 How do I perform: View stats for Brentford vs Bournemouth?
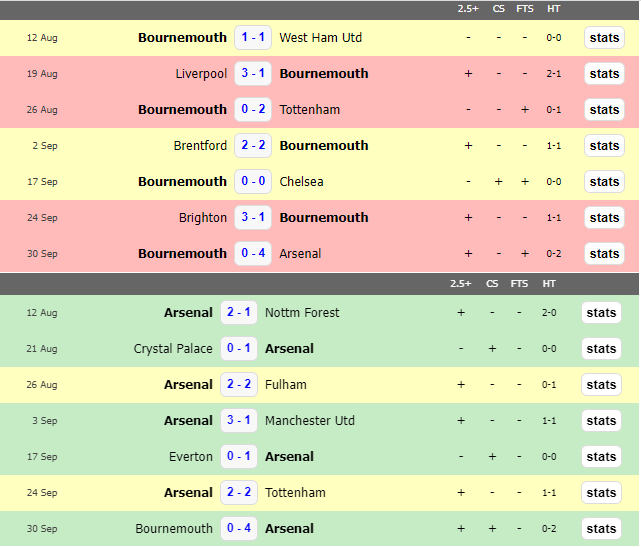click(x=604, y=146)
